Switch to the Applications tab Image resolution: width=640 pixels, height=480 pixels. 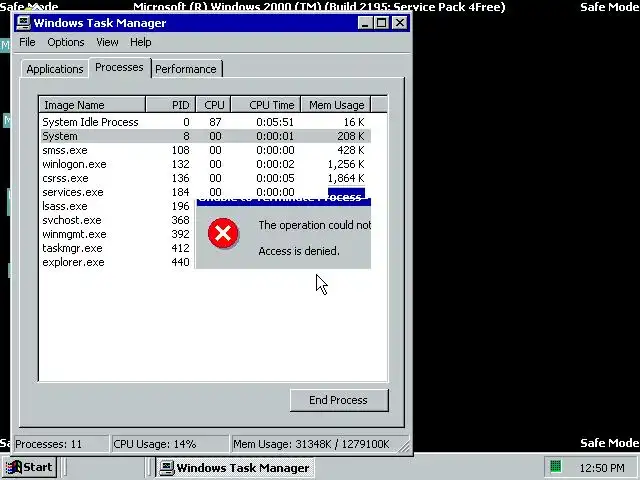(55, 69)
